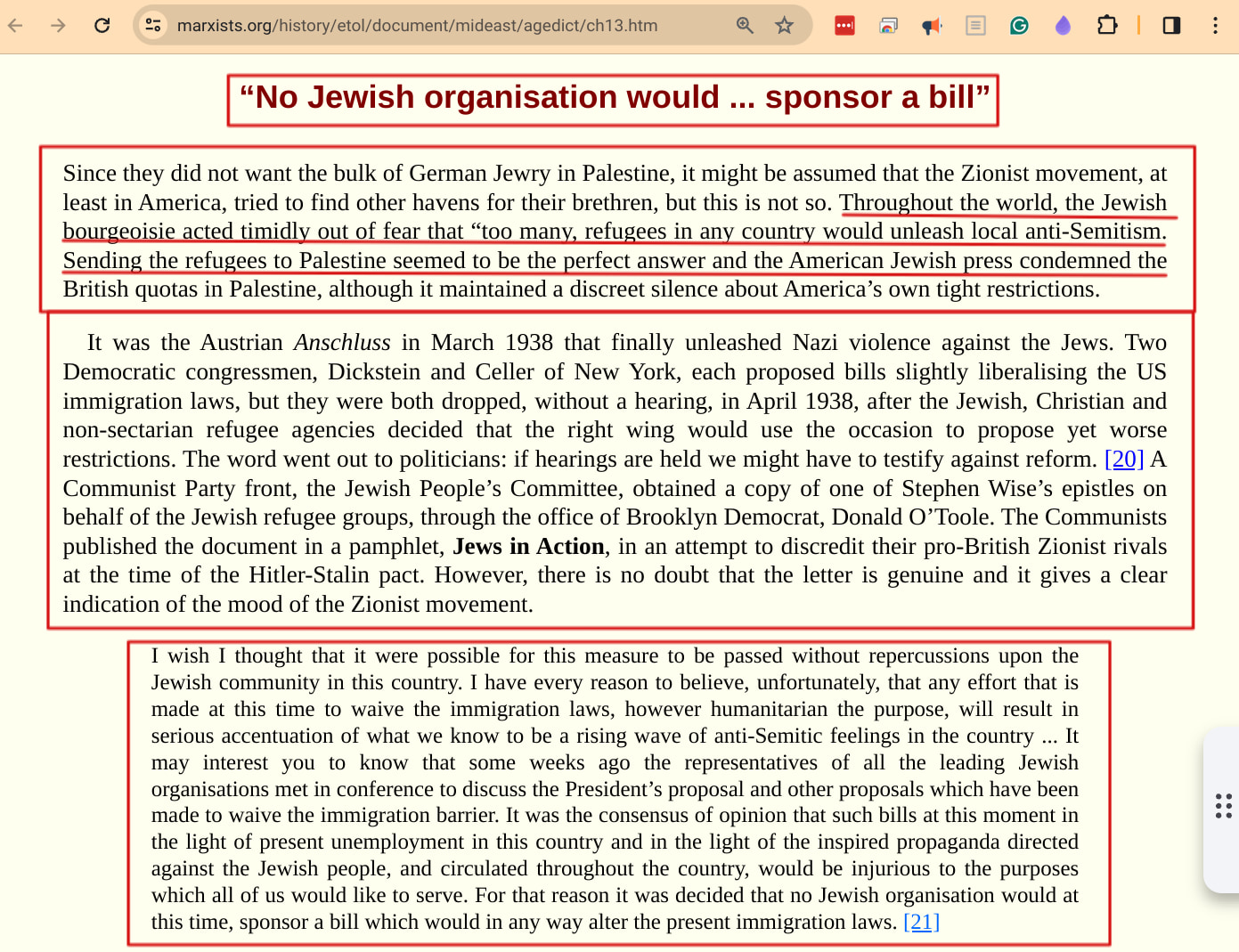1239x952 pixels.
Task: Click the browser forward arrow
Action: 59,25
